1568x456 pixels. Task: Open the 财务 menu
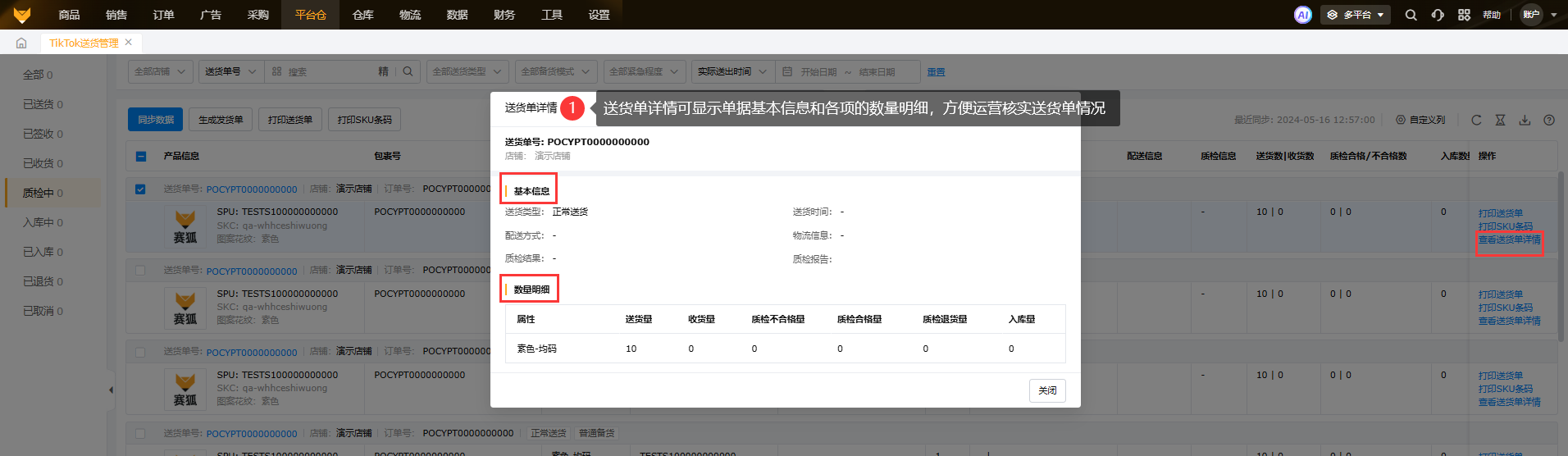point(504,15)
